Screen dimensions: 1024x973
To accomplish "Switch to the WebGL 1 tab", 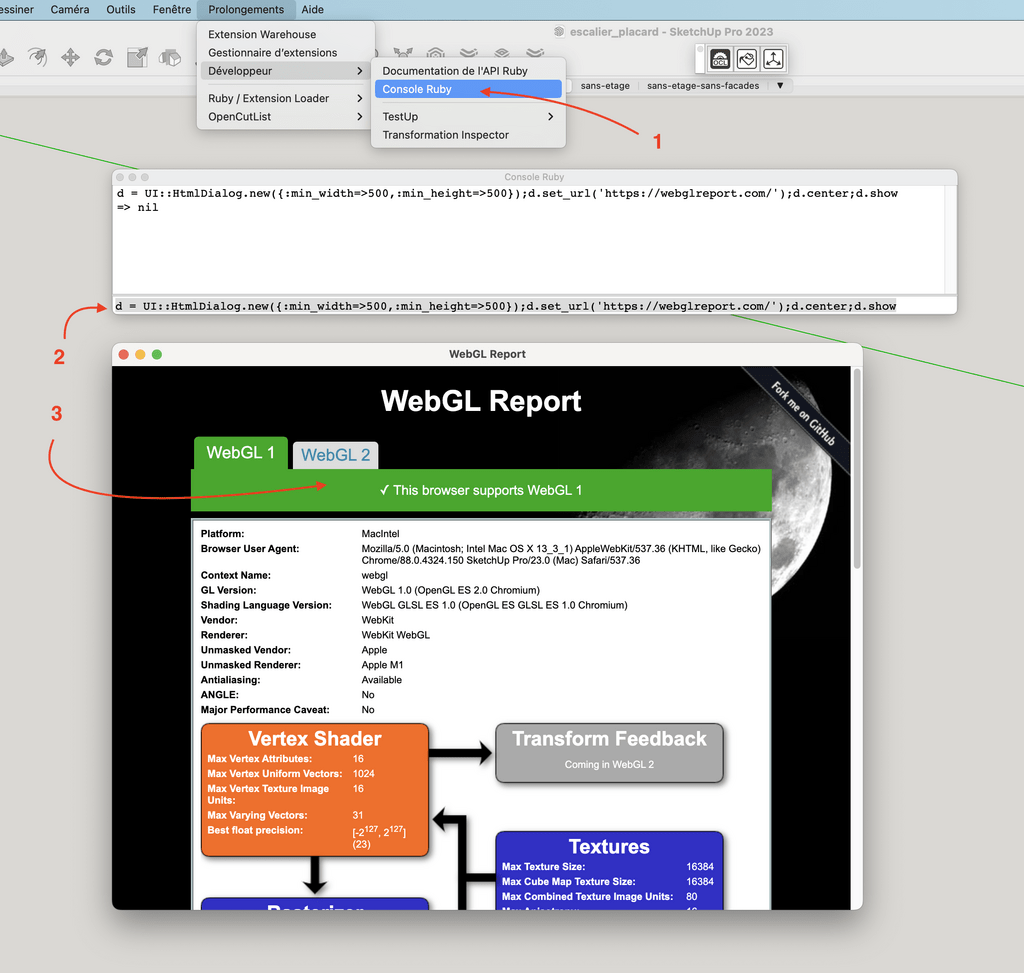I will point(240,453).
